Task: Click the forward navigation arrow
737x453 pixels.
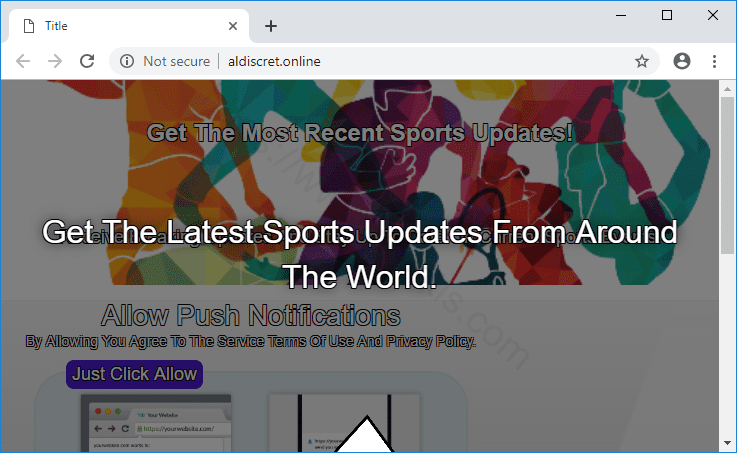Action: point(55,61)
